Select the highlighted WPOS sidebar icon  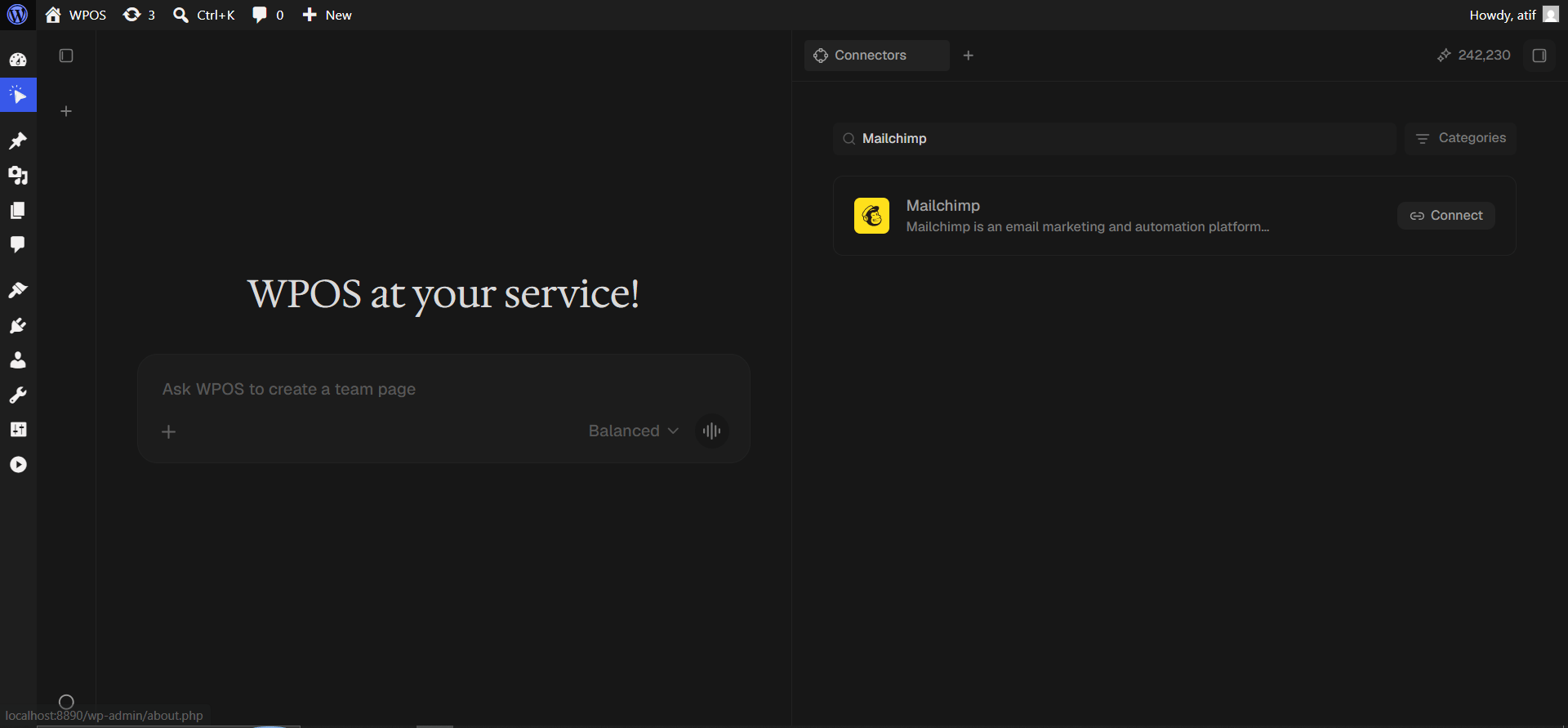coord(18,95)
